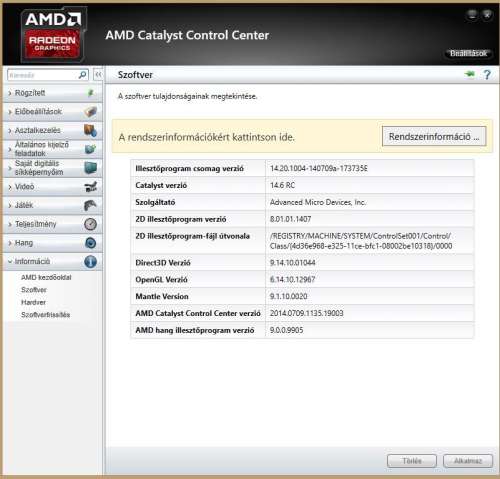Open help with the question mark icon
The image size is (500, 479).
487,74
